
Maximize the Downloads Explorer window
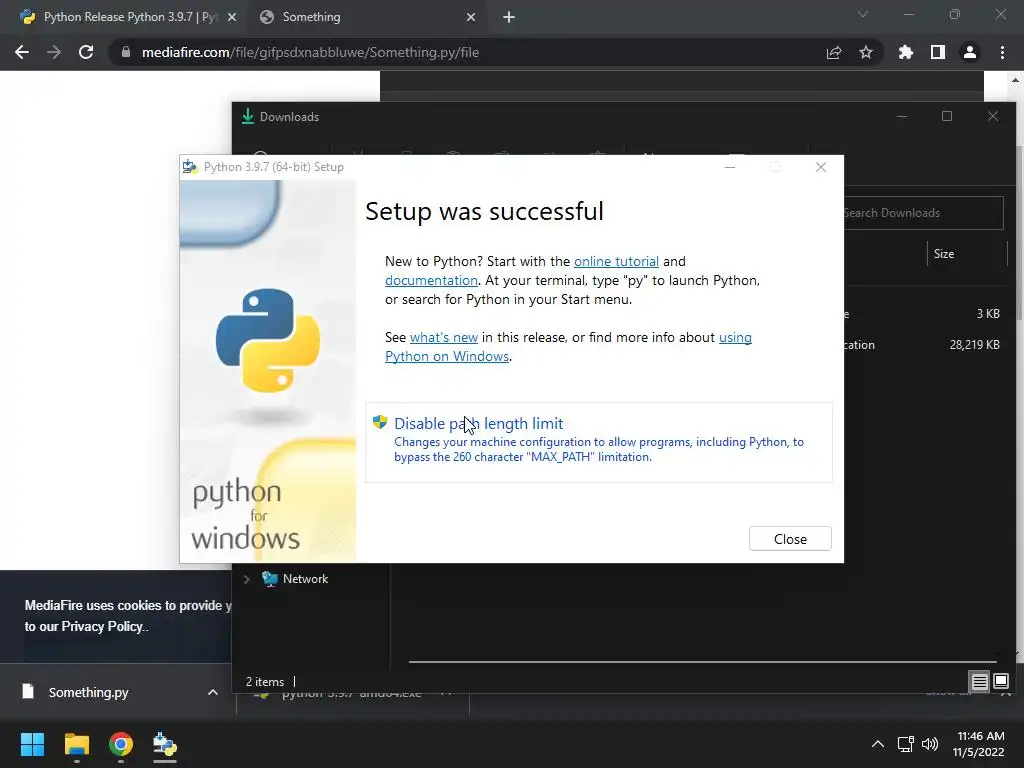coord(947,116)
